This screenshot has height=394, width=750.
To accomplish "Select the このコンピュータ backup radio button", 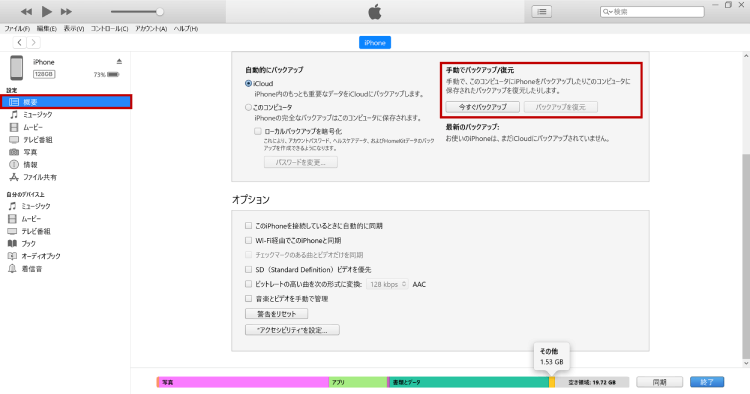I will click(x=248, y=107).
